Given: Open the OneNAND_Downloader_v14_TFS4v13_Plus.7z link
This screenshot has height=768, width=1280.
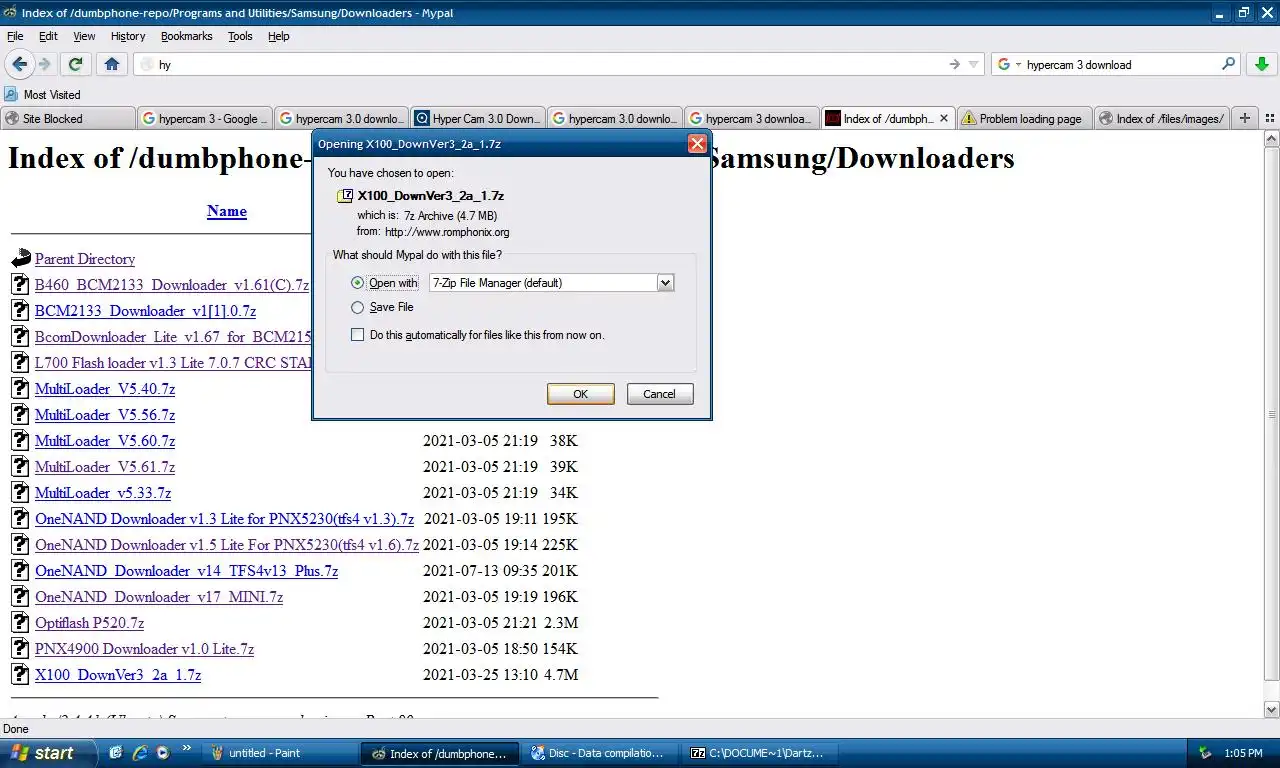Looking at the screenshot, I should pos(186,571).
